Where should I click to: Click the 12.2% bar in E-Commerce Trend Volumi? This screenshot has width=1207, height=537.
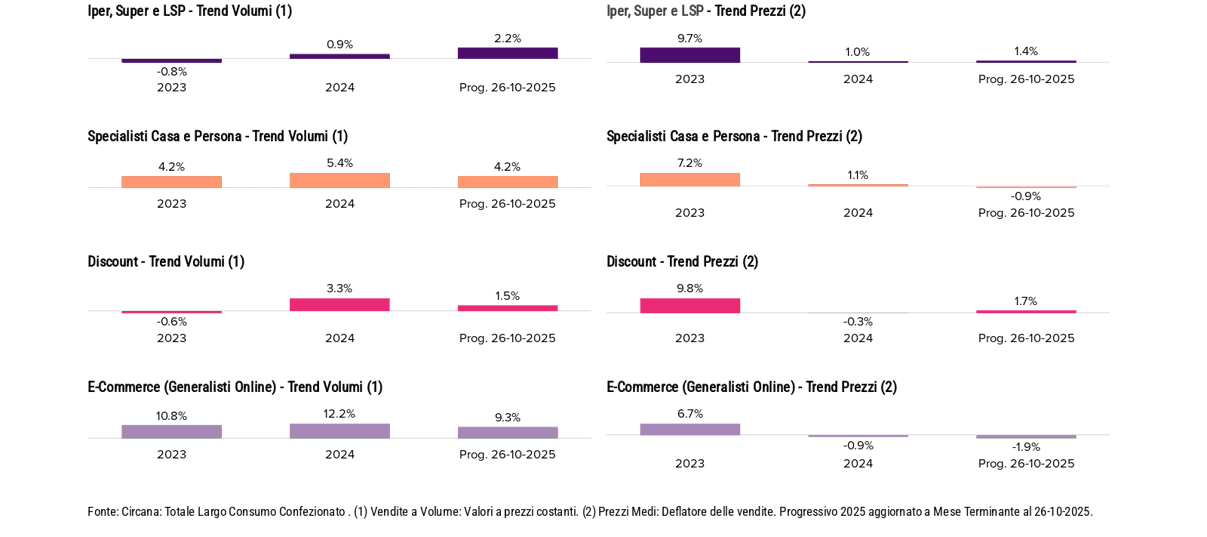(340, 431)
